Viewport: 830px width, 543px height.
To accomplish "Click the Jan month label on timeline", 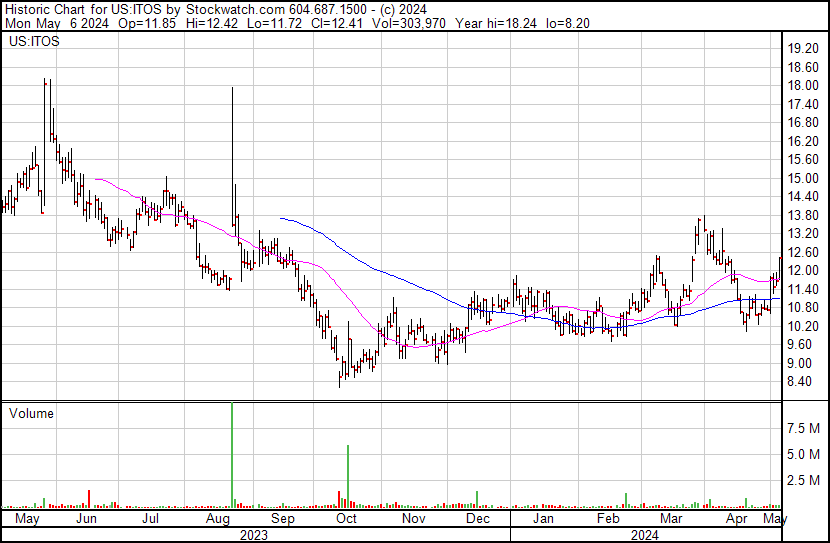I will click(543, 520).
